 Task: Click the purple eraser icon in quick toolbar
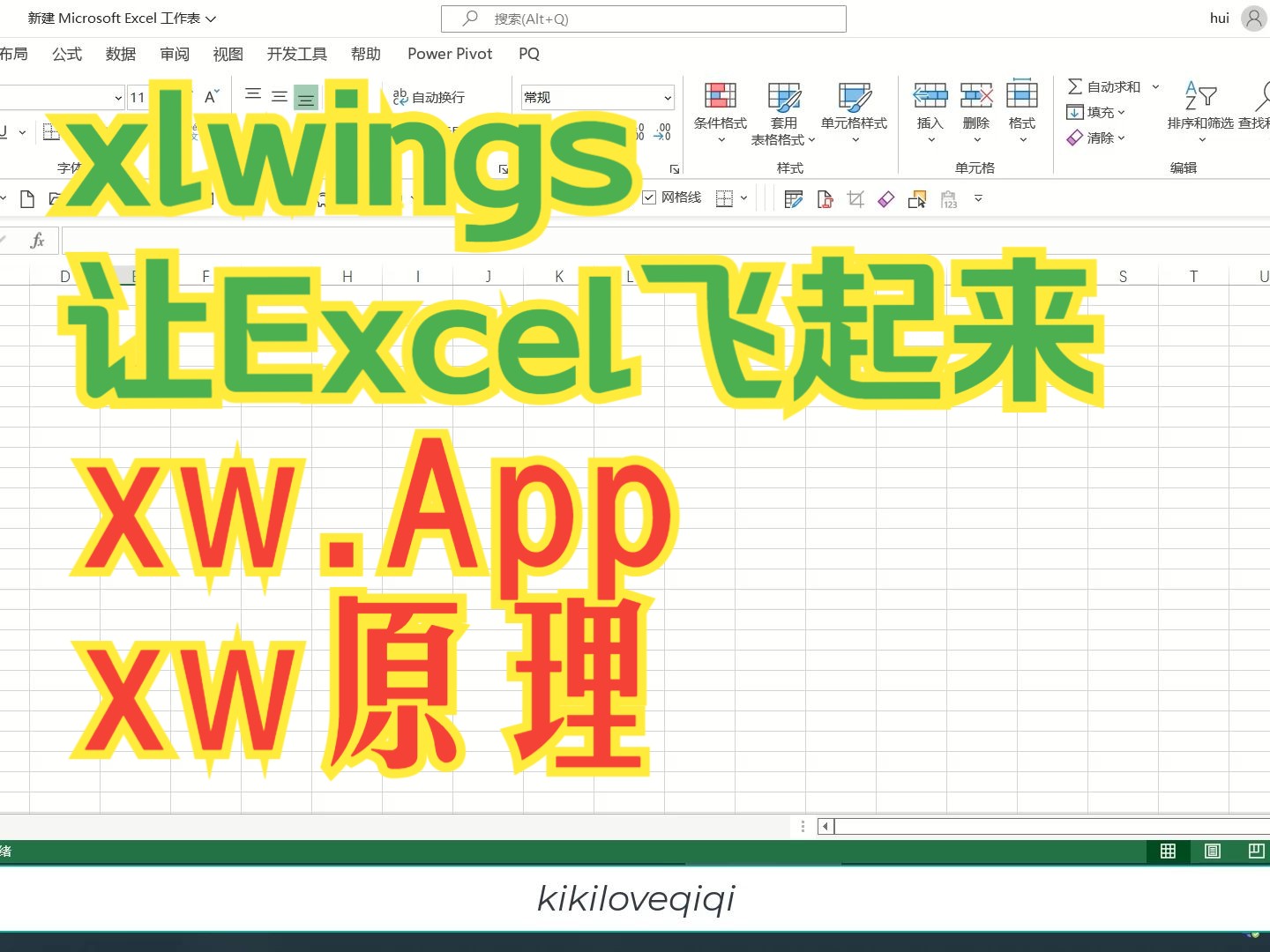(x=886, y=199)
